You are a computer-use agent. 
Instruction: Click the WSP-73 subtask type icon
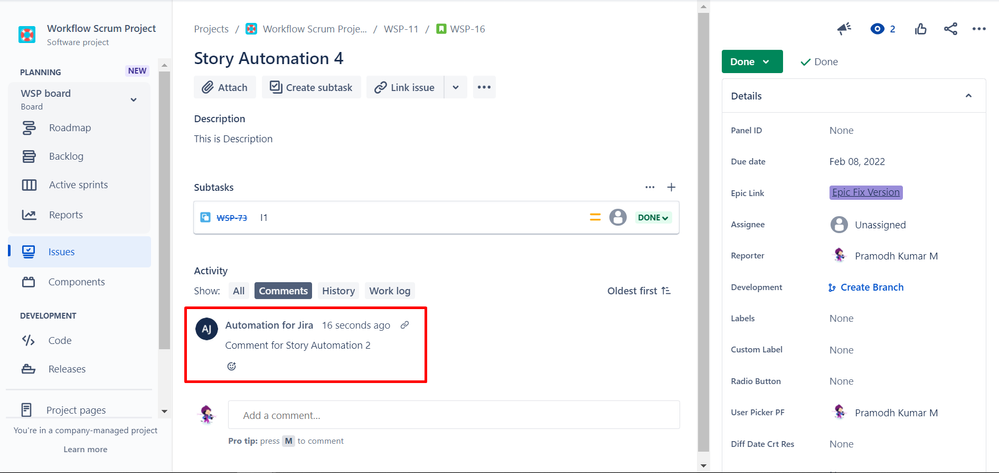pos(205,217)
